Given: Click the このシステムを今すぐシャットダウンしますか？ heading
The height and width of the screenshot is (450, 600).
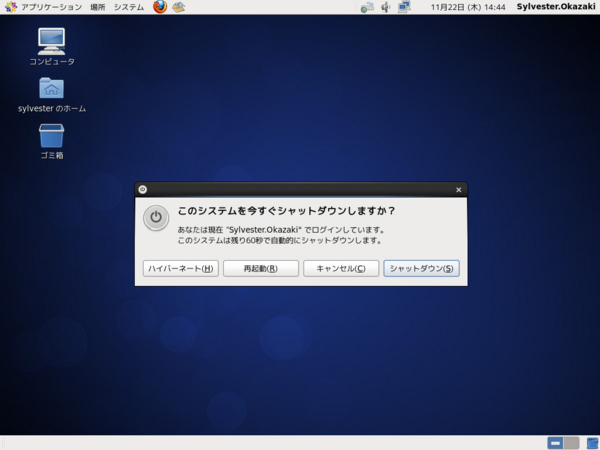Looking at the screenshot, I should coord(286,211).
